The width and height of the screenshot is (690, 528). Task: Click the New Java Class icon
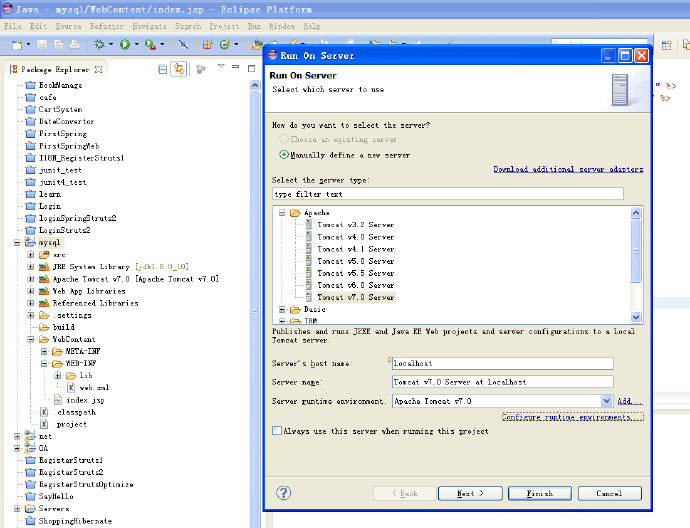(x=225, y=44)
